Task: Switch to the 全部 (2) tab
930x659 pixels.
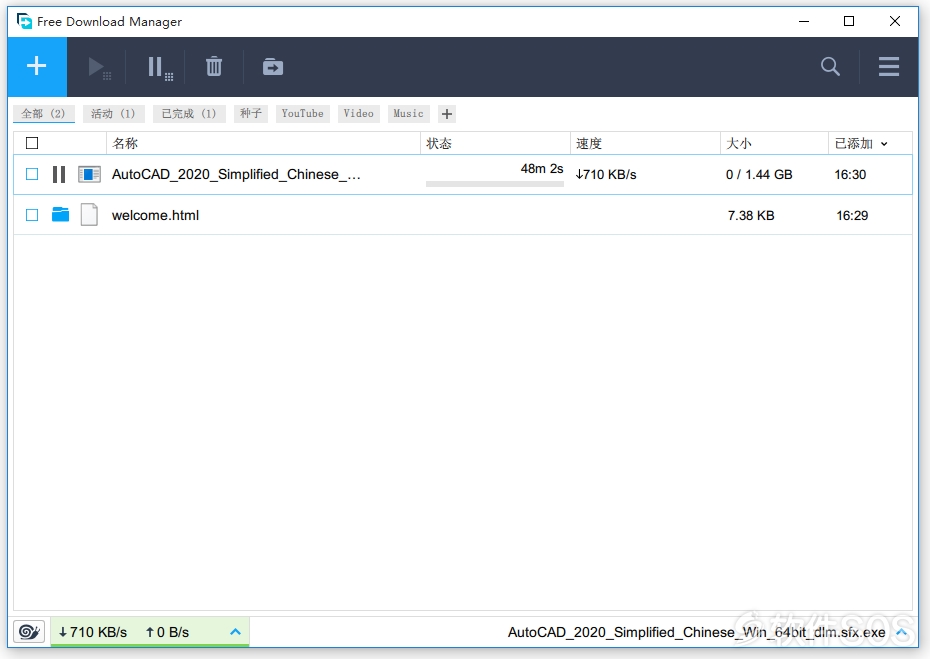Action: [x=44, y=113]
